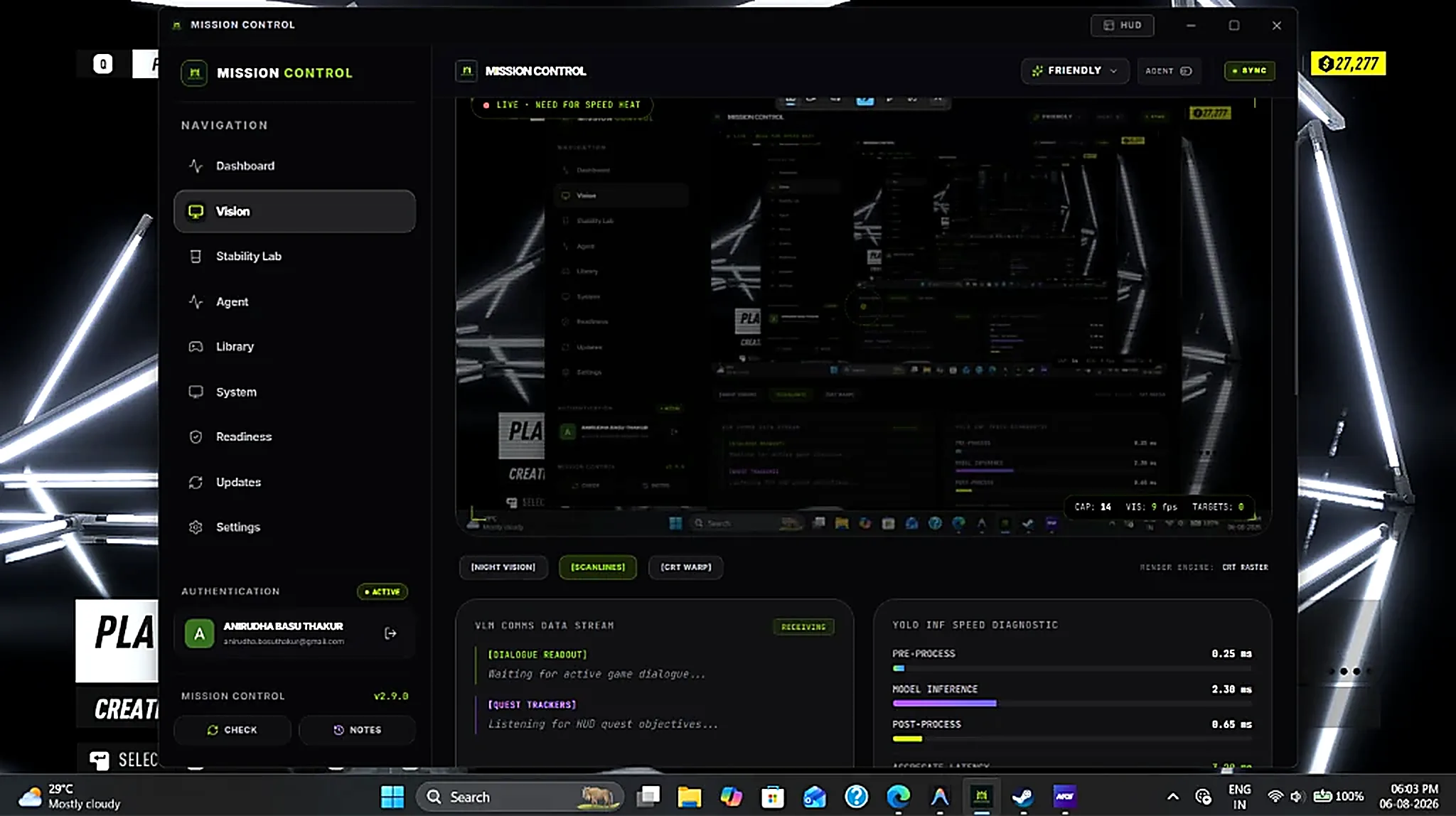Click the green A user avatar
The image size is (1456, 816).
(x=199, y=633)
